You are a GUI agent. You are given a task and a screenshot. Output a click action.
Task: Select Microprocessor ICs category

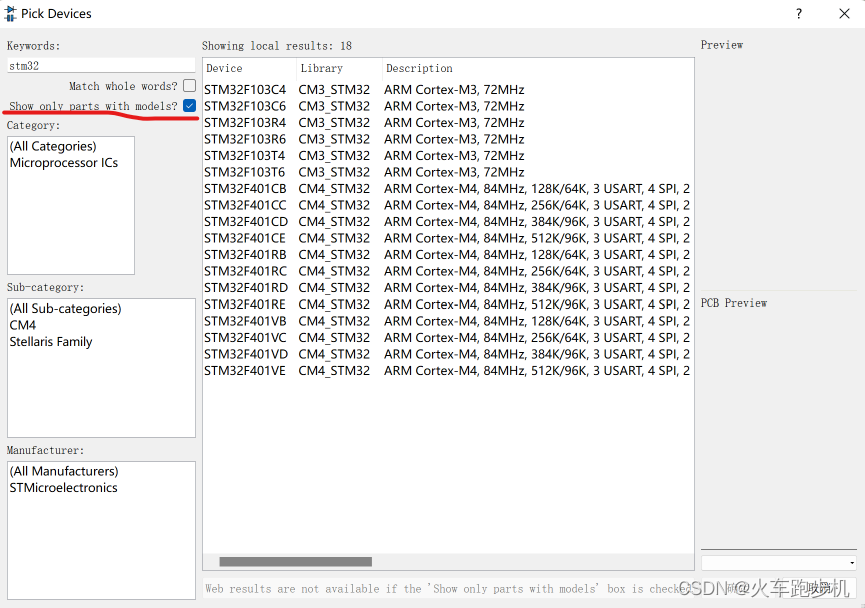64,163
